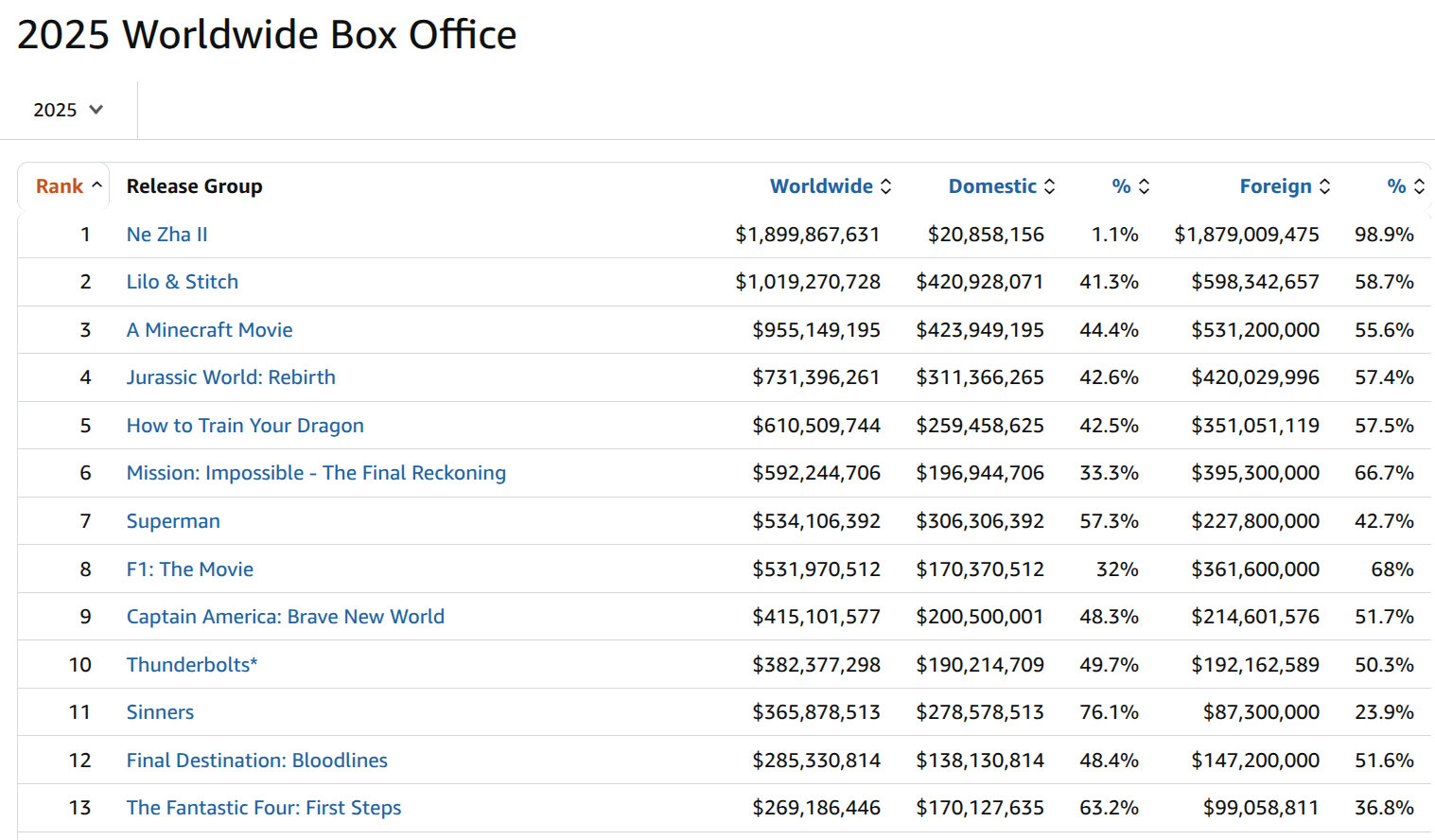View The Fantastic Four: First Steps
This screenshot has height=840, width=1435.
[x=264, y=808]
